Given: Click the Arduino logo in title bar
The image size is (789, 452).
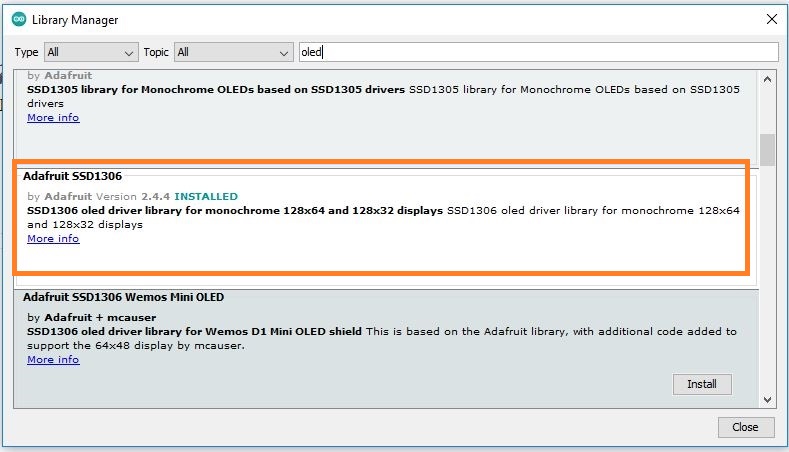Looking at the screenshot, I should (18, 19).
